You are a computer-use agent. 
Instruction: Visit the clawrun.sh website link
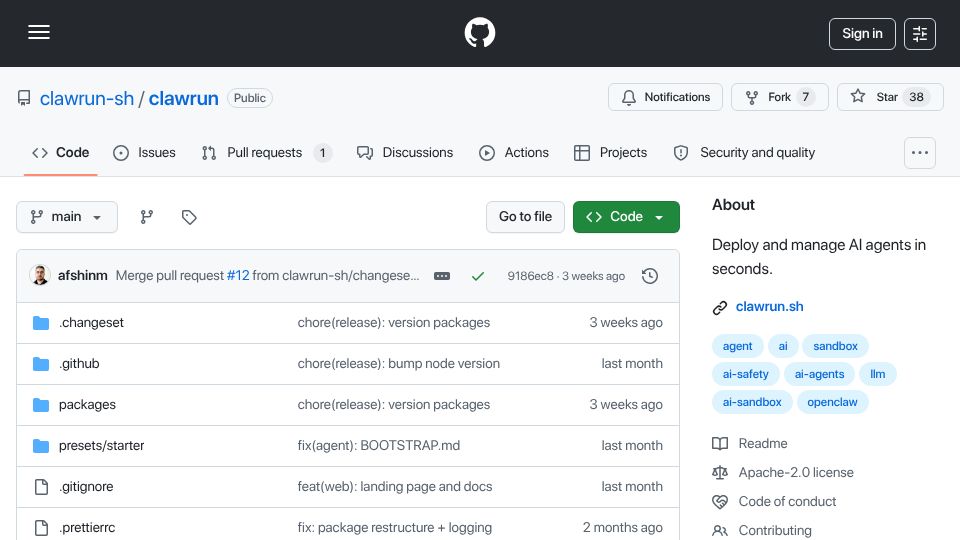tap(769, 307)
